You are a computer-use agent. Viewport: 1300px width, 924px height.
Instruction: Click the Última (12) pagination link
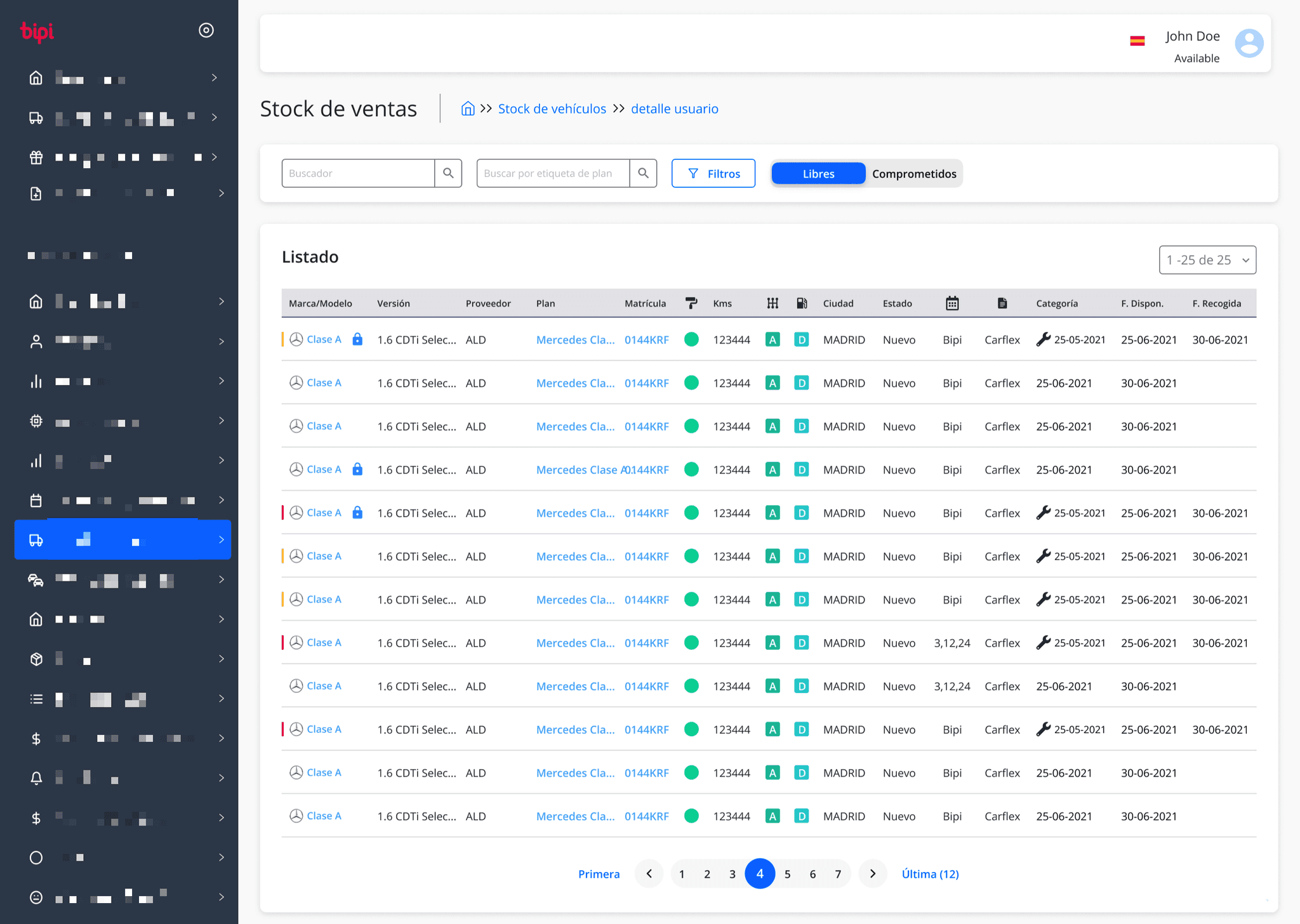[x=930, y=874]
